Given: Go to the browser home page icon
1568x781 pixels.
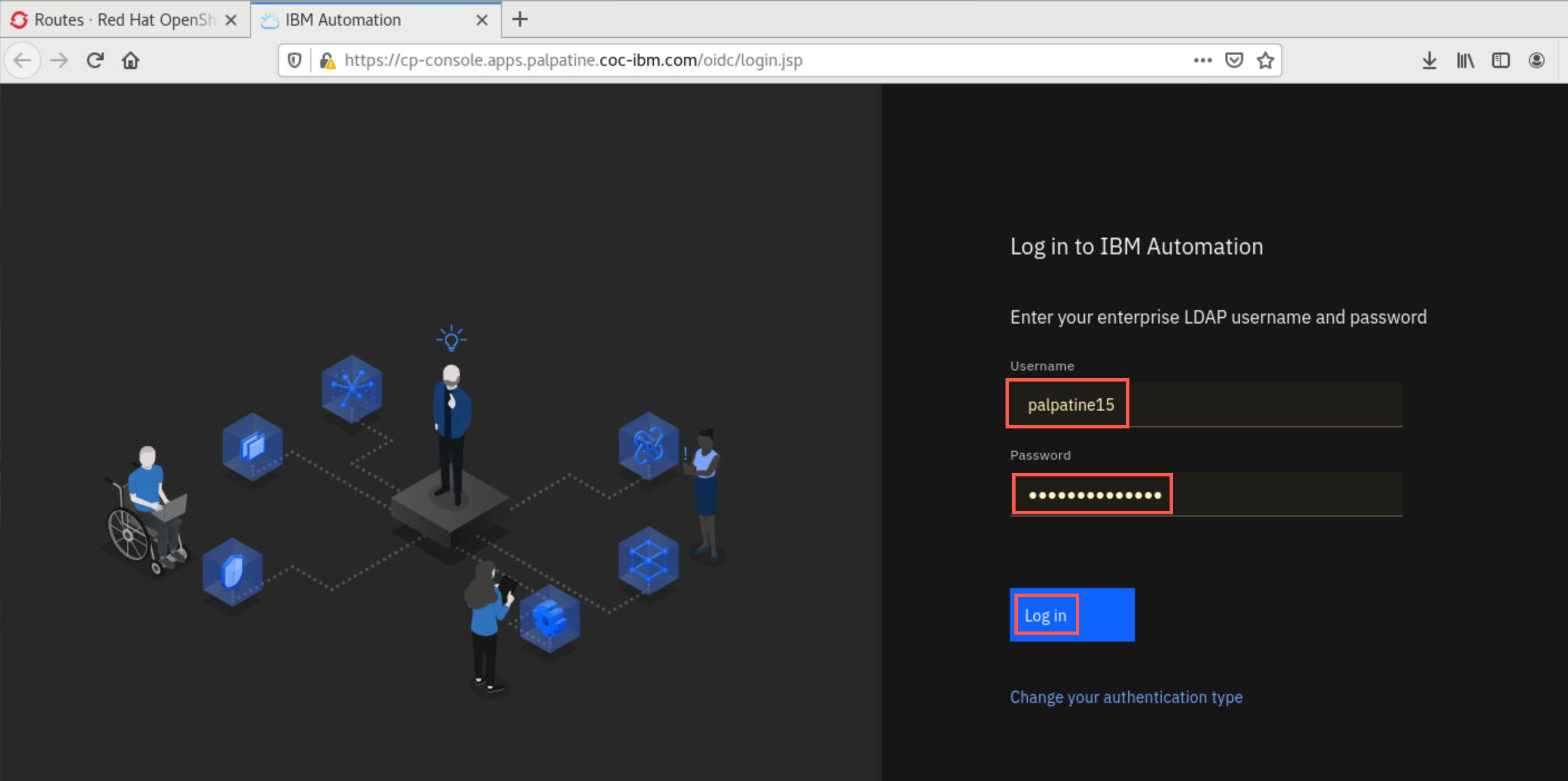Looking at the screenshot, I should 130,60.
